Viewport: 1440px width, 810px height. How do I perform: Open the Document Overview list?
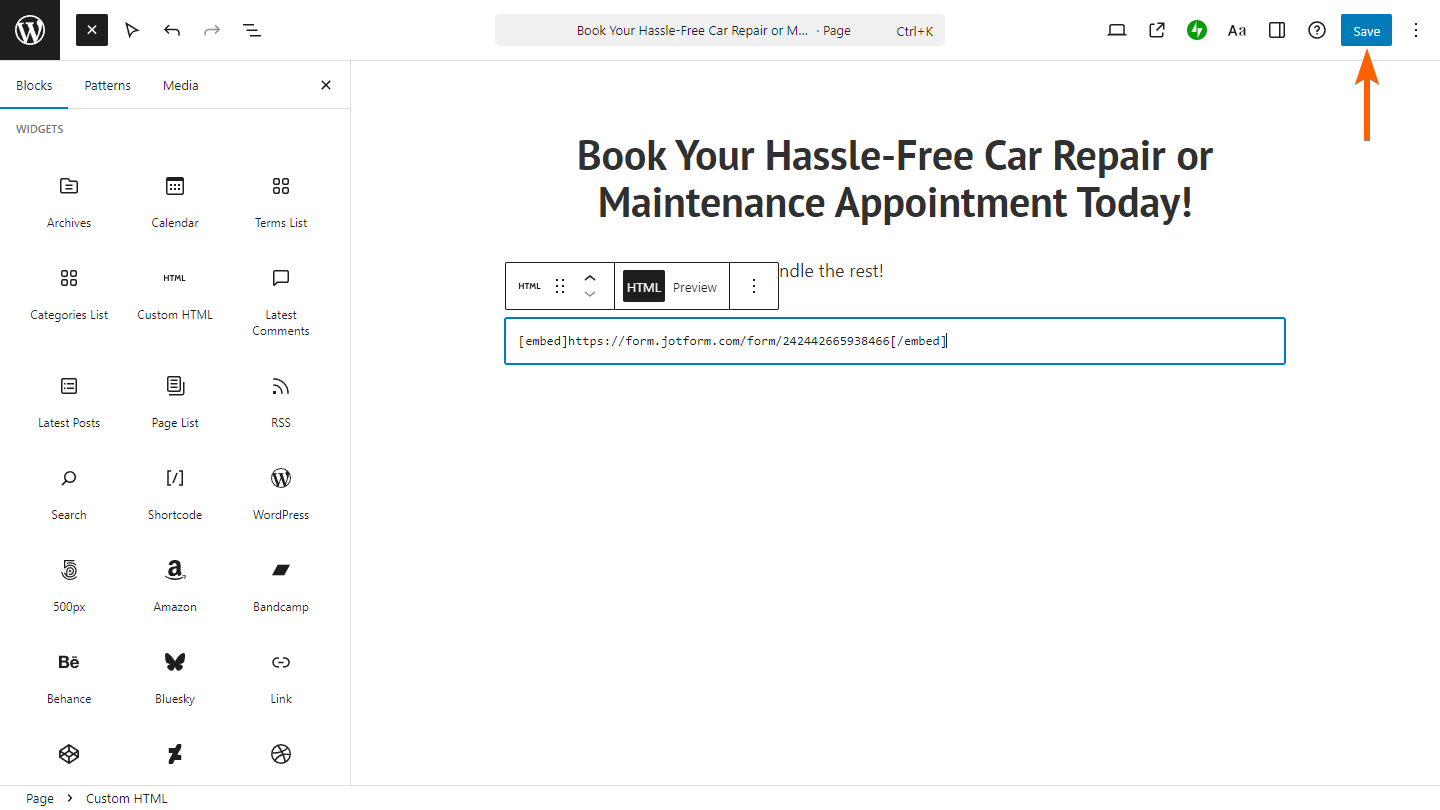click(x=252, y=30)
